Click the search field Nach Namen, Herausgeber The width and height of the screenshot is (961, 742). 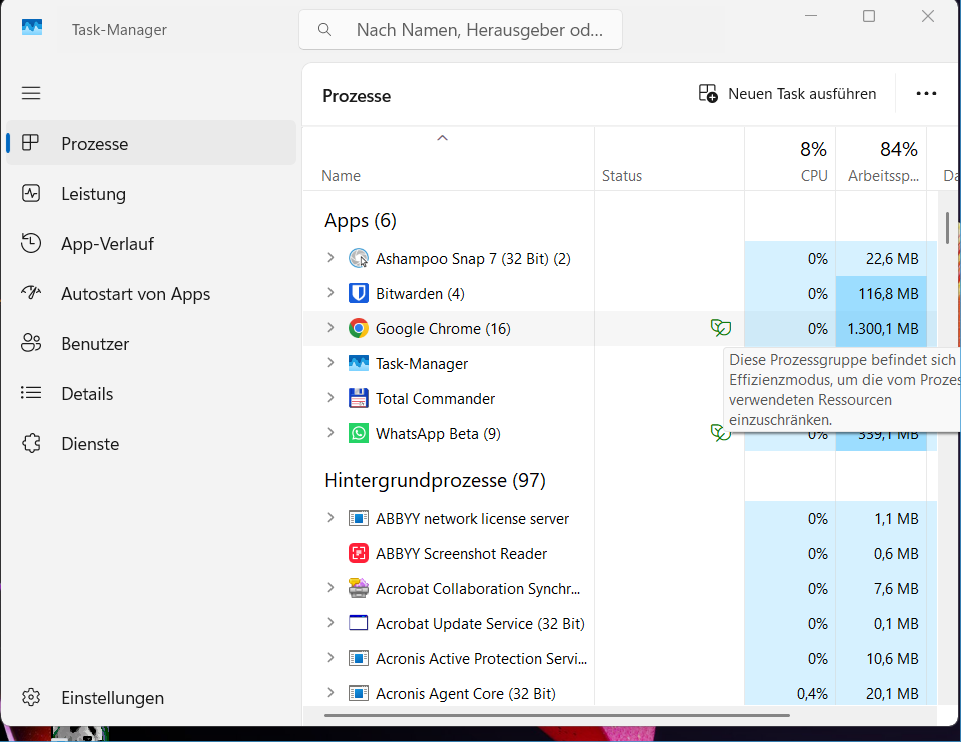point(460,29)
